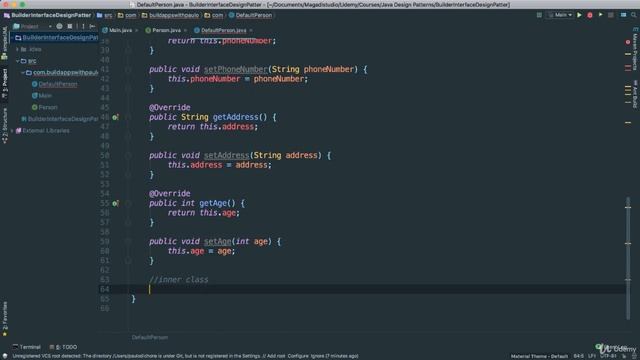Viewport: 640px width, 360px height.
Task: Hide the Project panel with the arrow icon
Action: (x=92, y=26)
